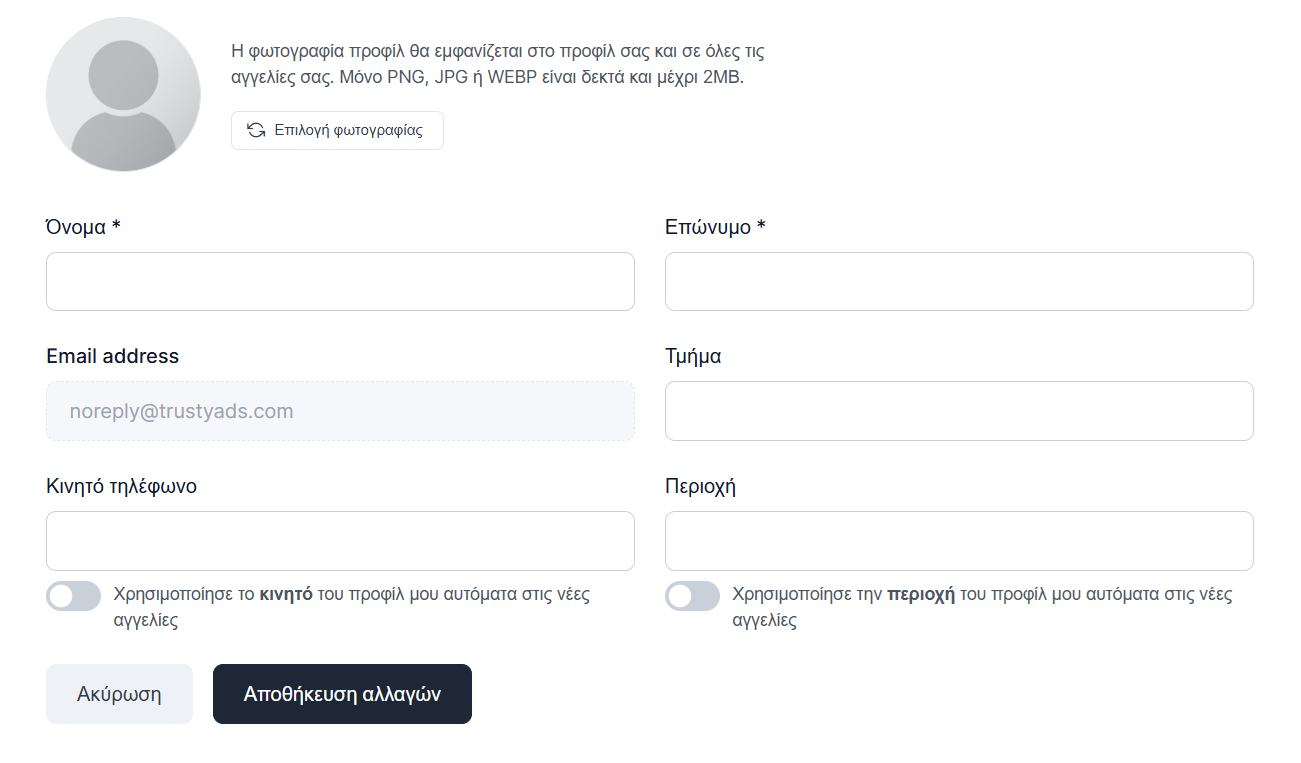The image size is (1301, 763).
Task: Click the Επώνυμο * label
Action: (715, 227)
